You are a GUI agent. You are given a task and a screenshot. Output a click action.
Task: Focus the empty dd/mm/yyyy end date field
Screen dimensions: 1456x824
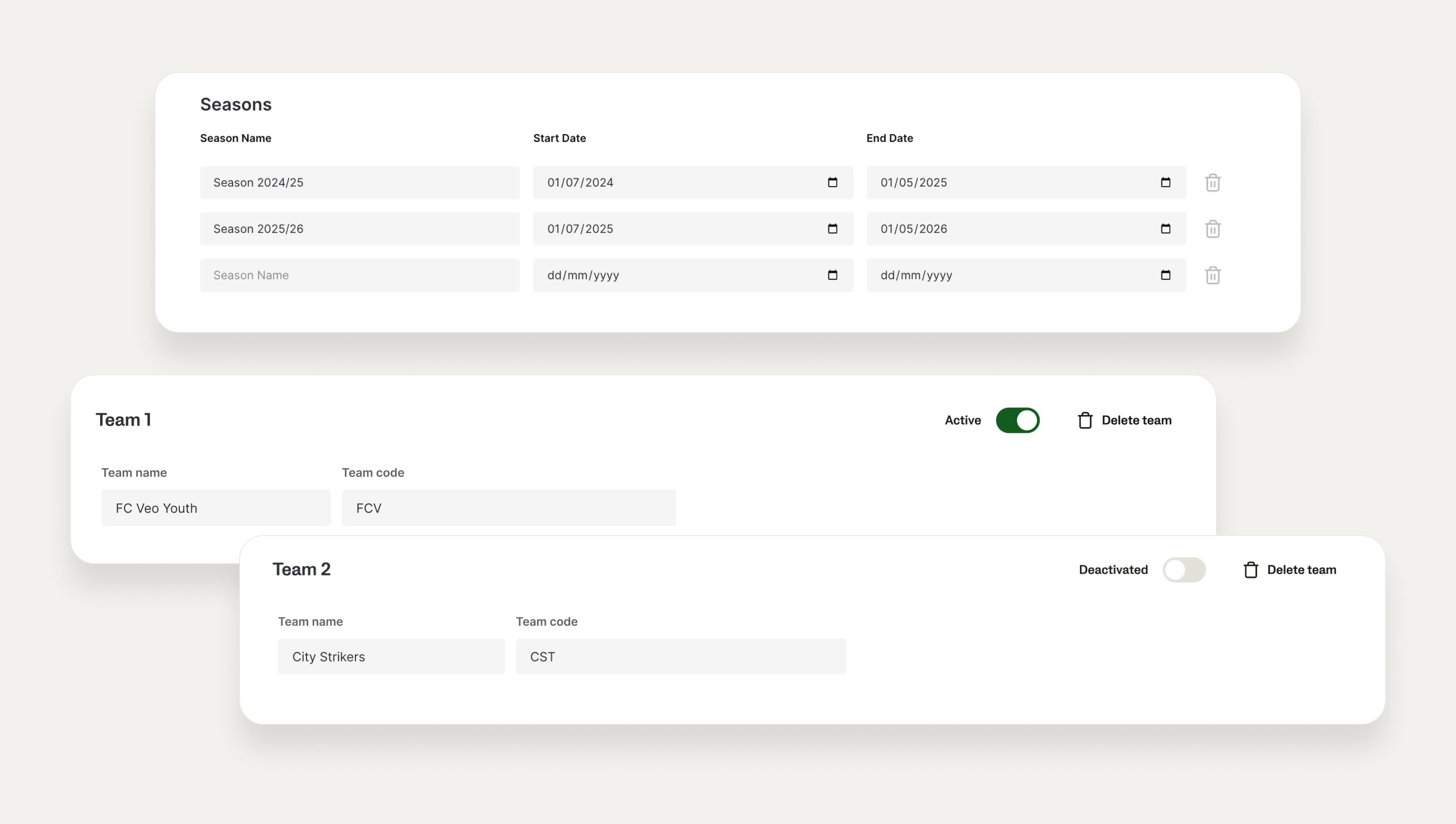[1026, 275]
